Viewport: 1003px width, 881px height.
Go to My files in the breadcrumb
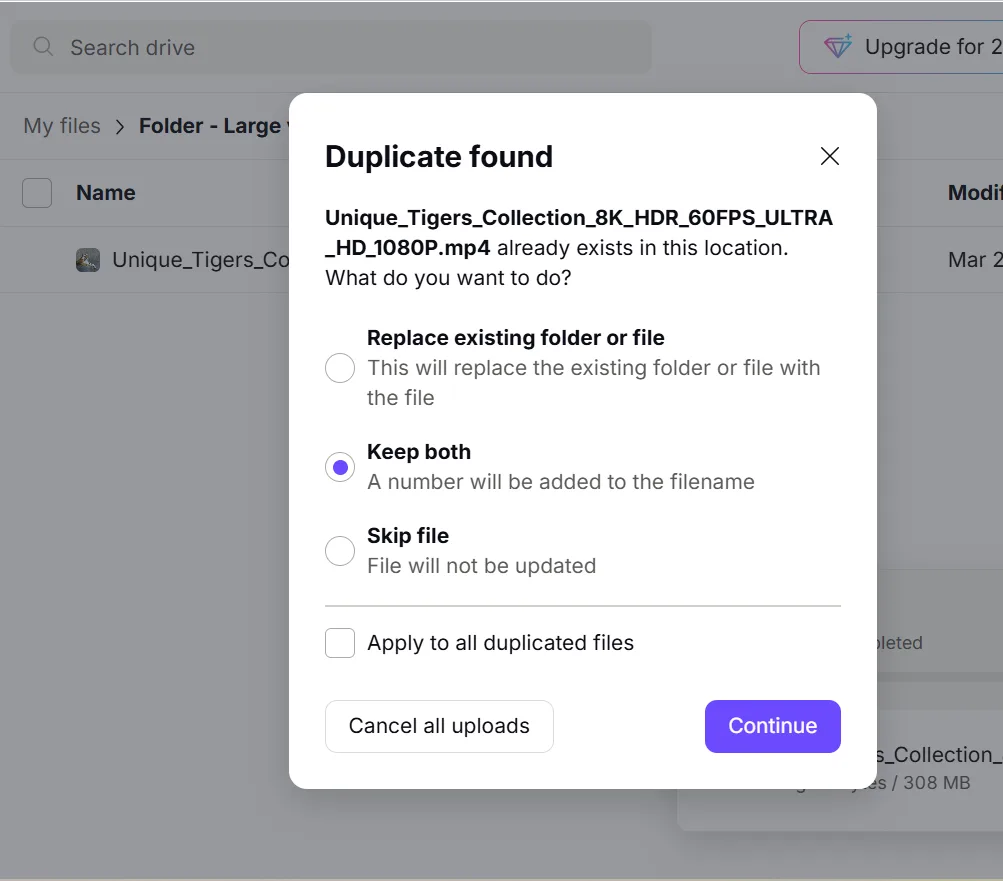pos(62,126)
